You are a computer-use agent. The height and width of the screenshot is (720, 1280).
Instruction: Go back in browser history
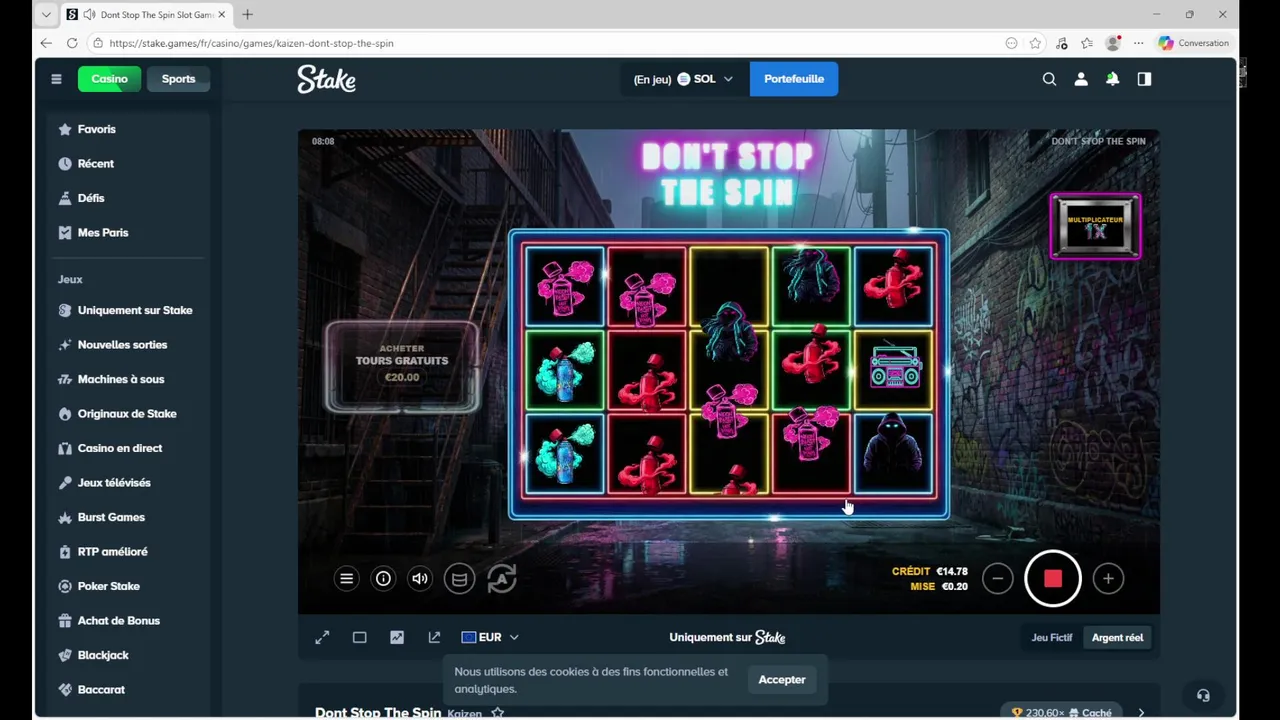[46, 43]
